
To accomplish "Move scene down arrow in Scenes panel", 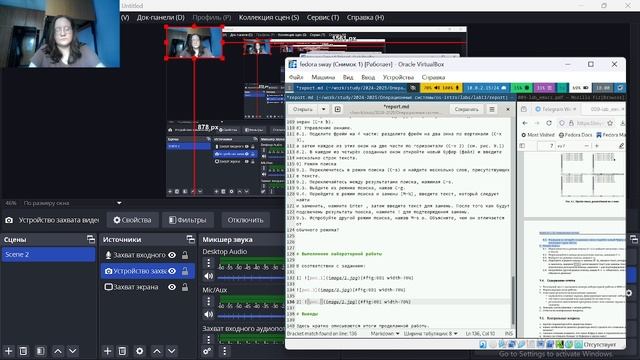I will (x=73, y=351).
